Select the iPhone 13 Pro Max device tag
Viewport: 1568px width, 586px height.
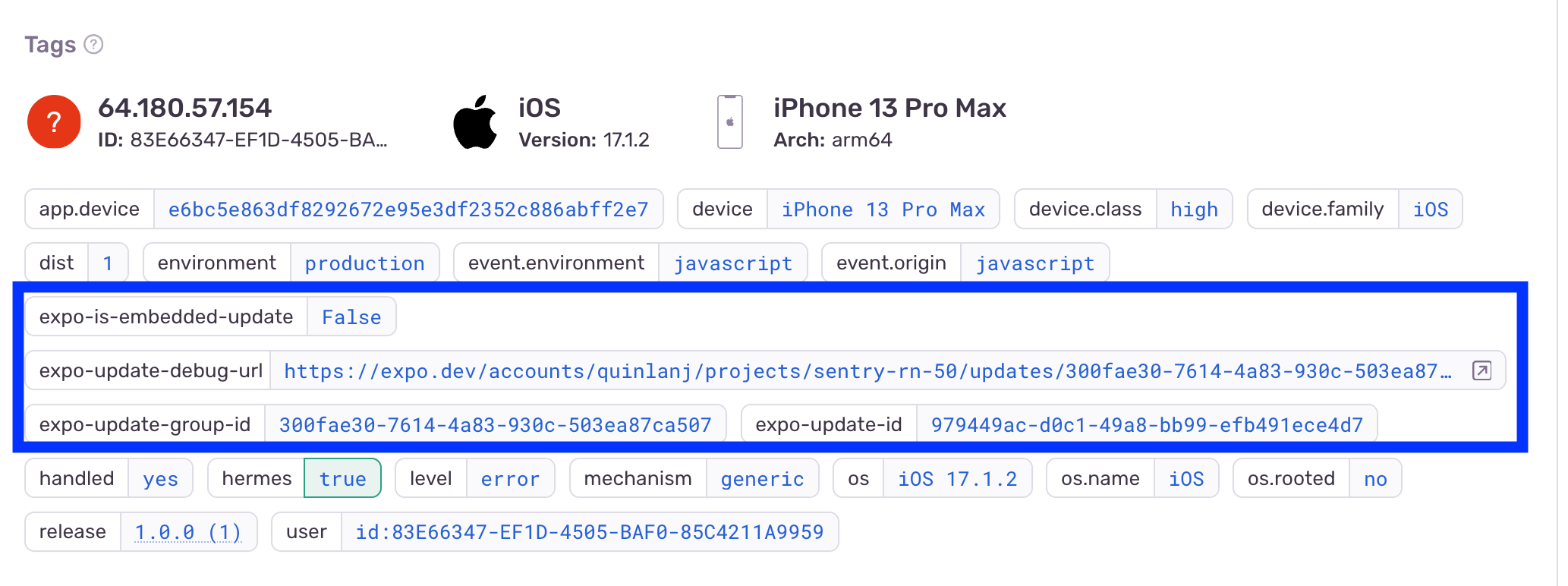coord(883,210)
